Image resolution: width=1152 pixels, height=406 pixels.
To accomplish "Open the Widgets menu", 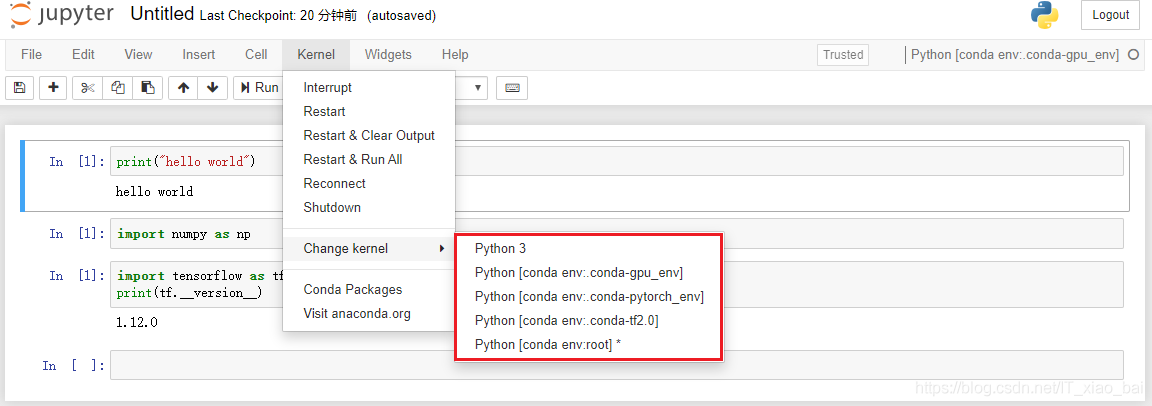I will click(388, 54).
